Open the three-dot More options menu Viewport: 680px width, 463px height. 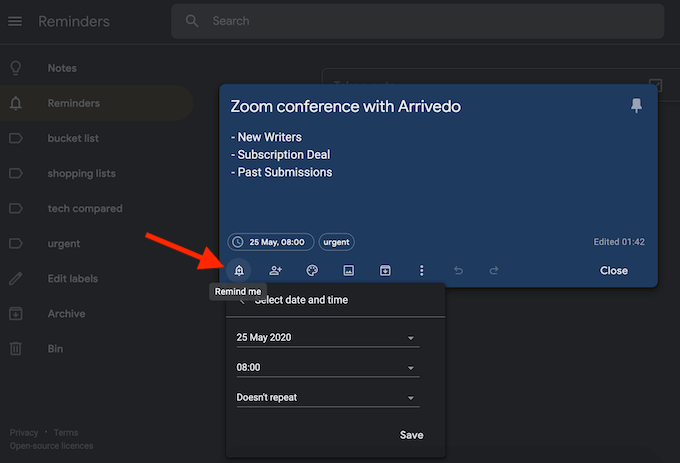[422, 270]
